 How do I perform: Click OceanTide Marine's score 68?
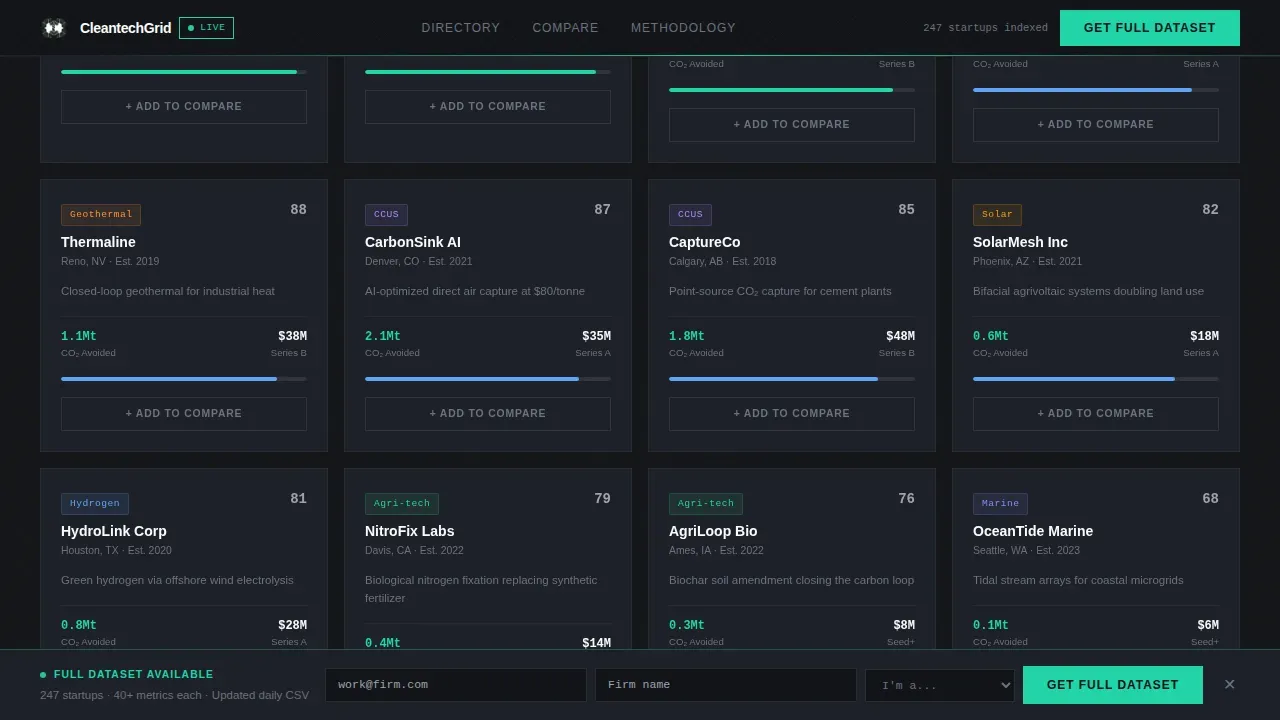point(1210,499)
